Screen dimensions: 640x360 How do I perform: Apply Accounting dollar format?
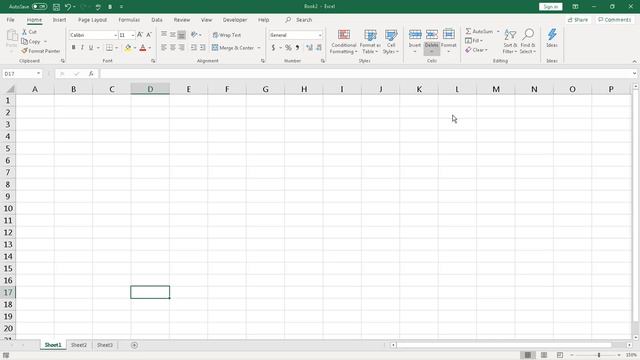[x=273, y=48]
